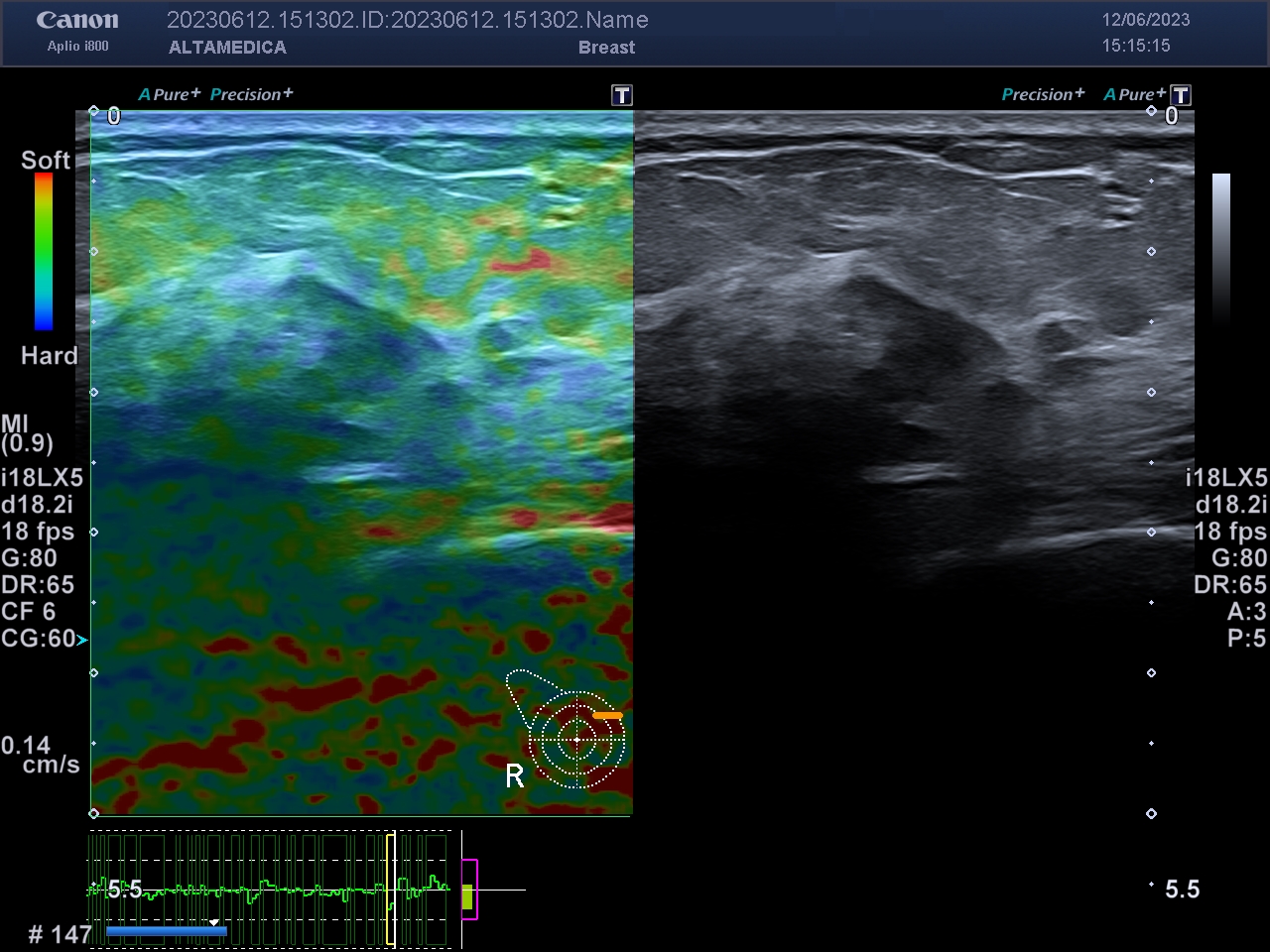Toggle right Precision+ imaging label
Screen dimensions: 1270x952
click(1043, 94)
